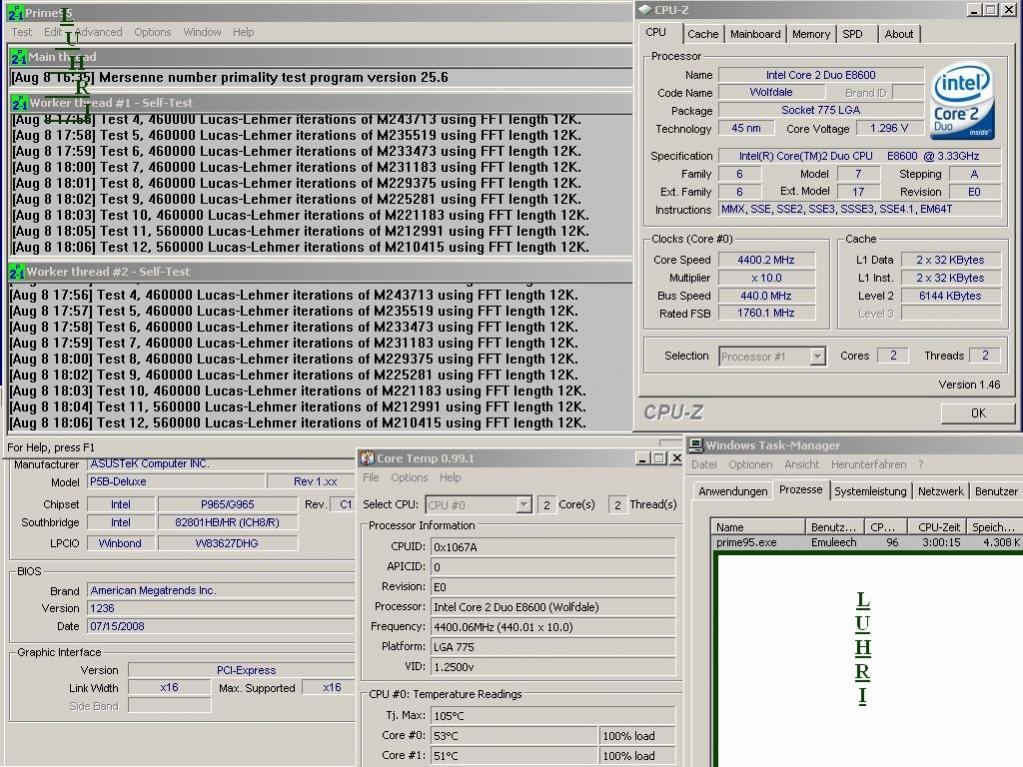Open the Ansicht menu in Task-Manager
1023x767 pixels.
[802, 464]
